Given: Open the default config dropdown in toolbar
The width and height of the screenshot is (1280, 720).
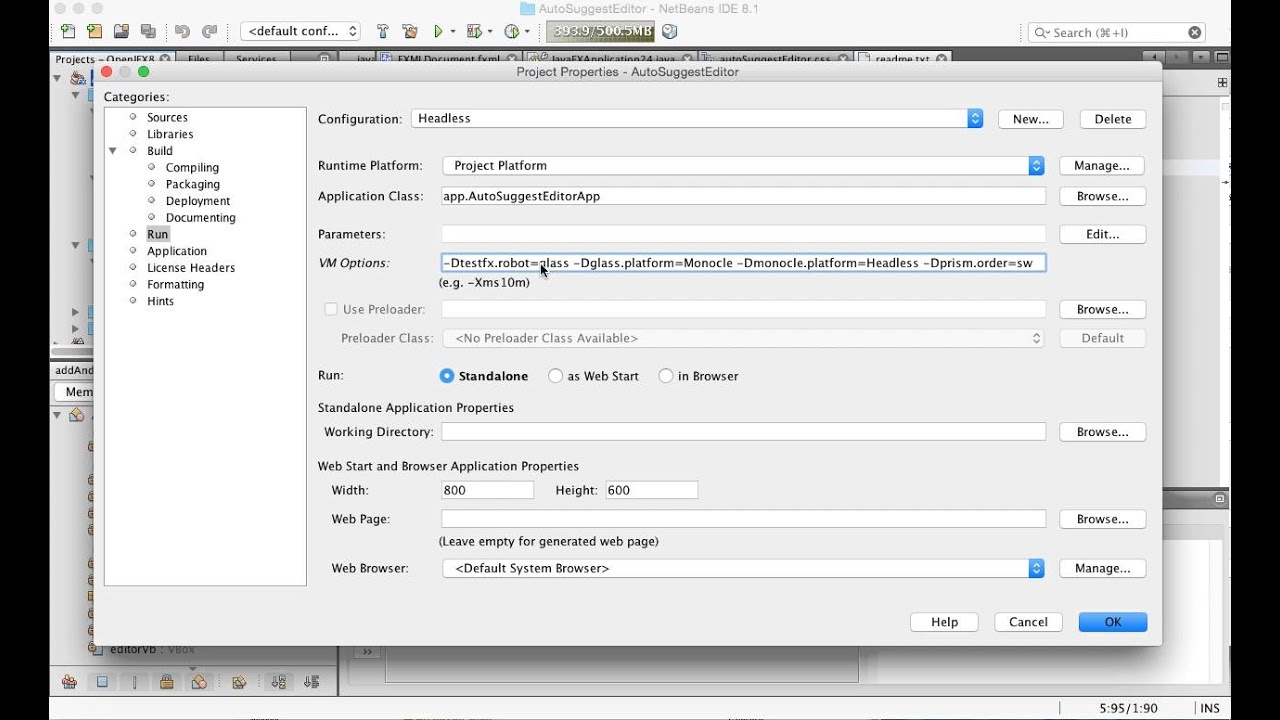Looking at the screenshot, I should [300, 32].
